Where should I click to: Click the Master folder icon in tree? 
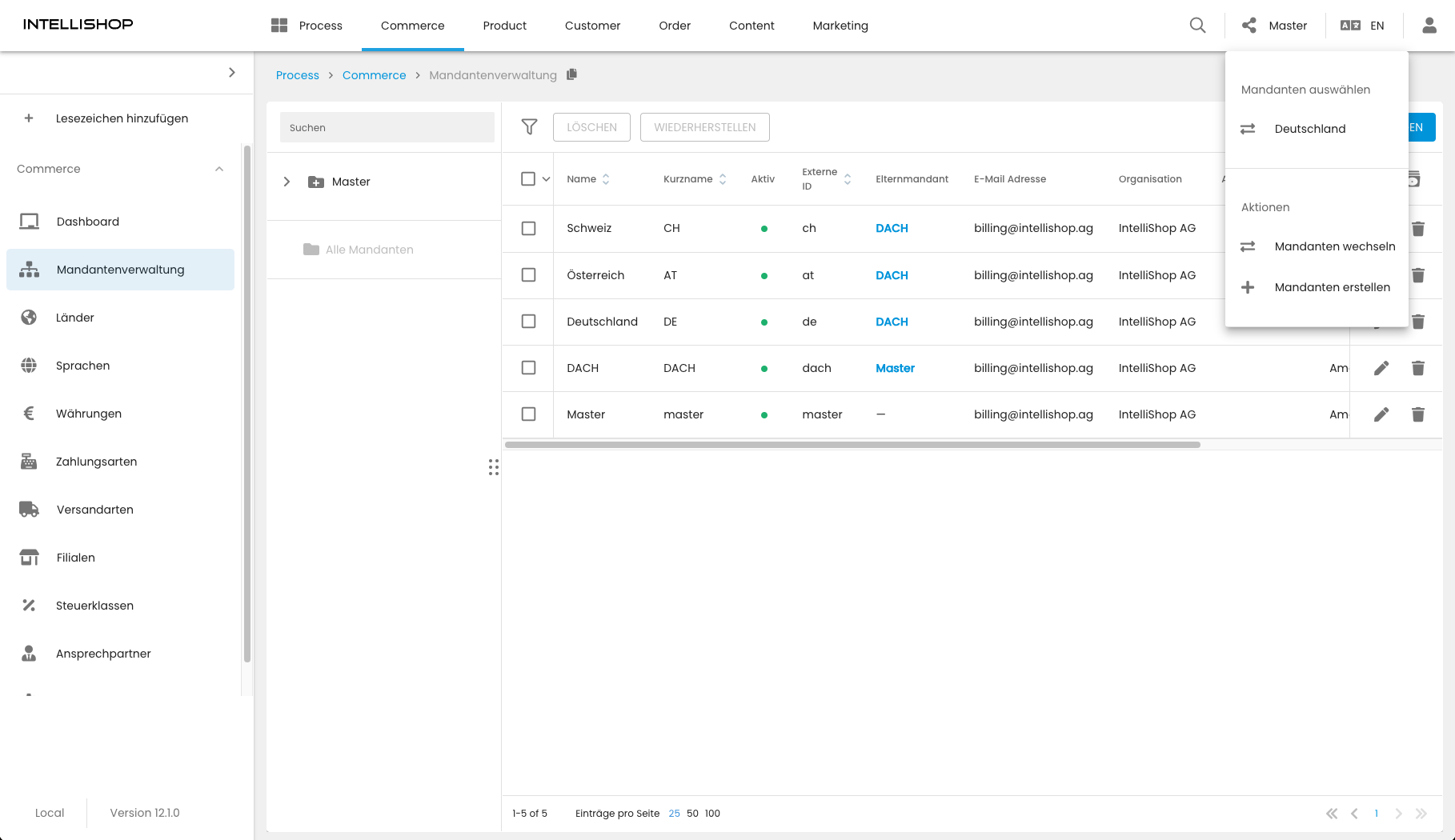pos(316,182)
